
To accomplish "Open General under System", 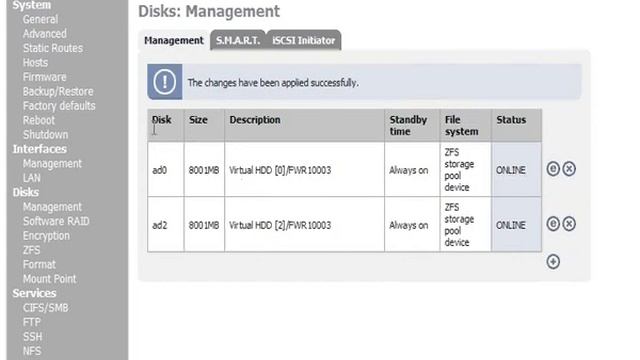I will click(x=40, y=19).
